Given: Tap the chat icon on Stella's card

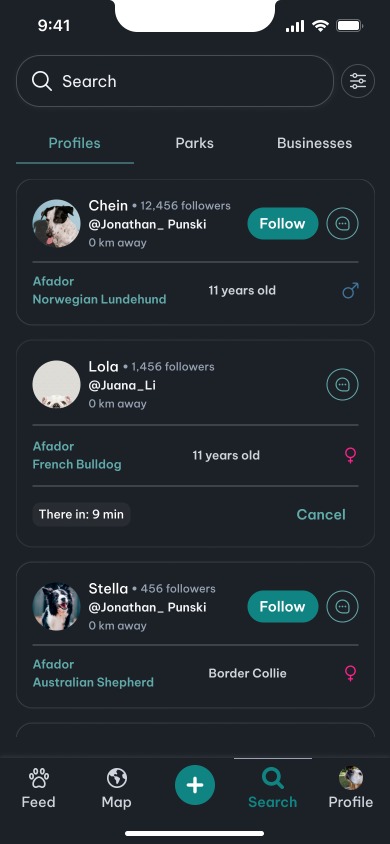Looking at the screenshot, I should (343, 607).
